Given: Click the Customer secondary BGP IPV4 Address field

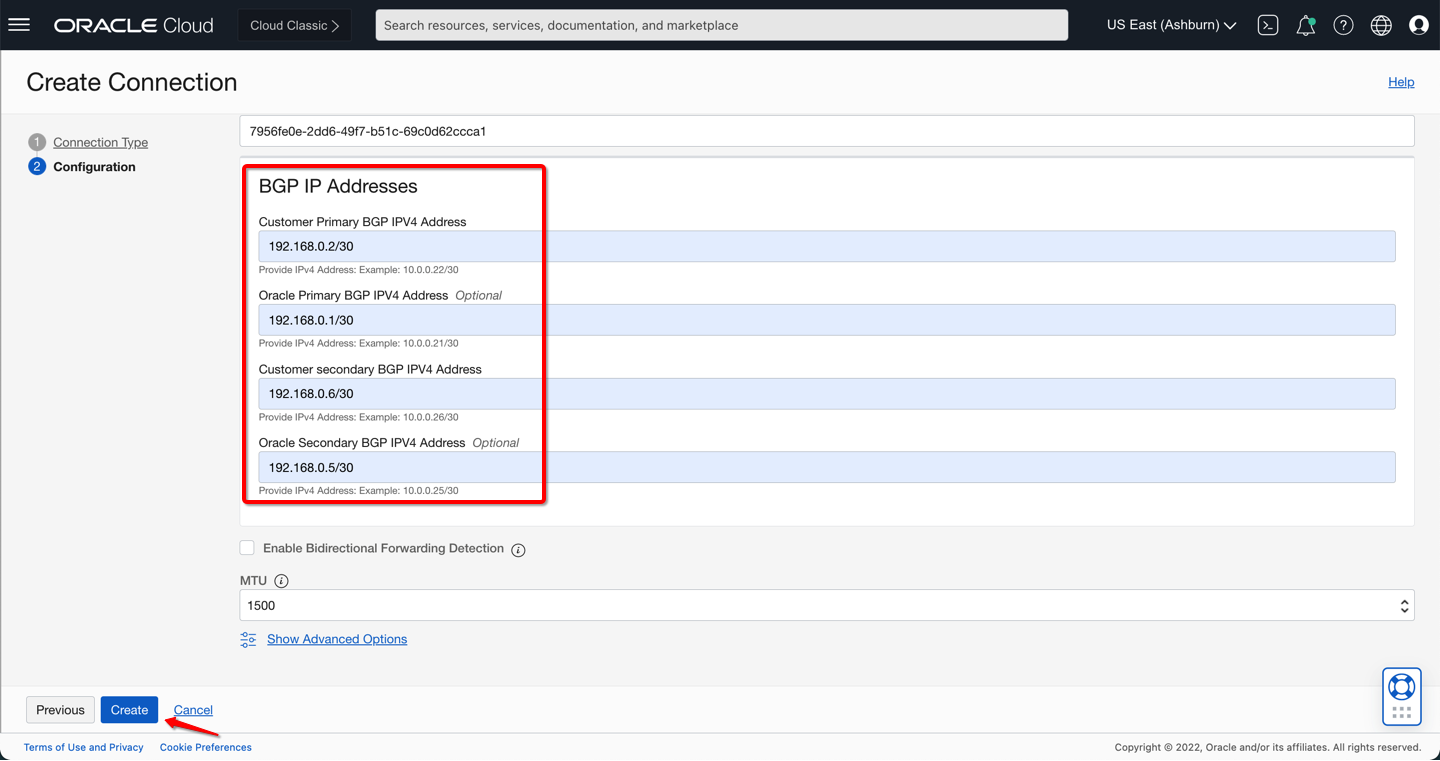Looking at the screenshot, I should click(x=827, y=394).
